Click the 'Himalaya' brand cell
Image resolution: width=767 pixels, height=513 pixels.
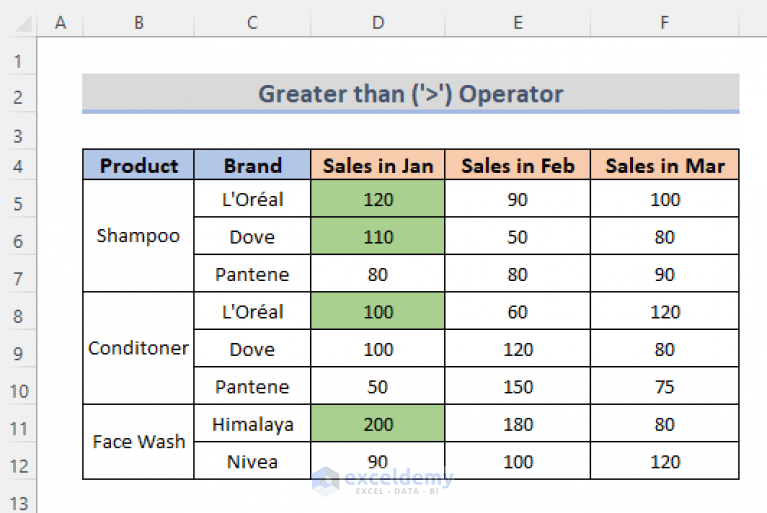coord(252,424)
